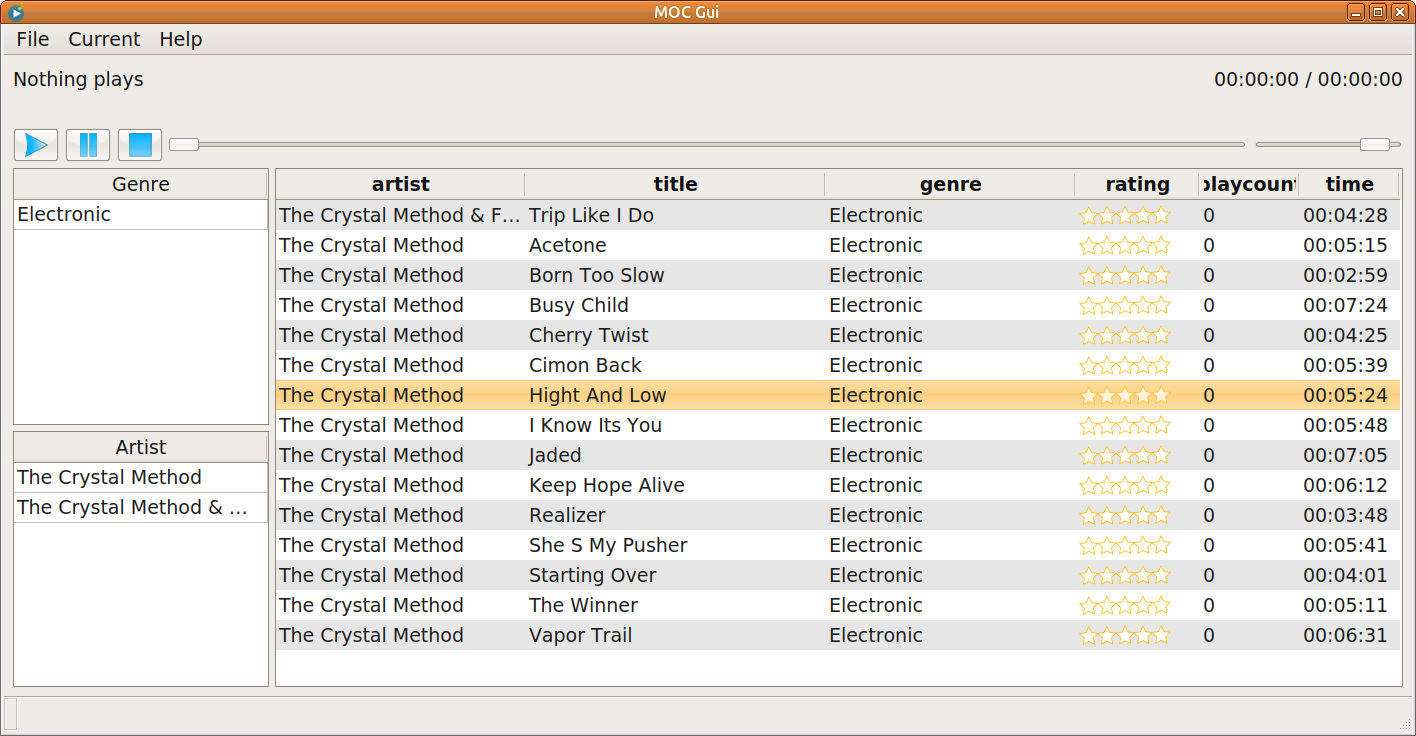
Task: Stop playback with the Stop button
Action: (x=140, y=145)
